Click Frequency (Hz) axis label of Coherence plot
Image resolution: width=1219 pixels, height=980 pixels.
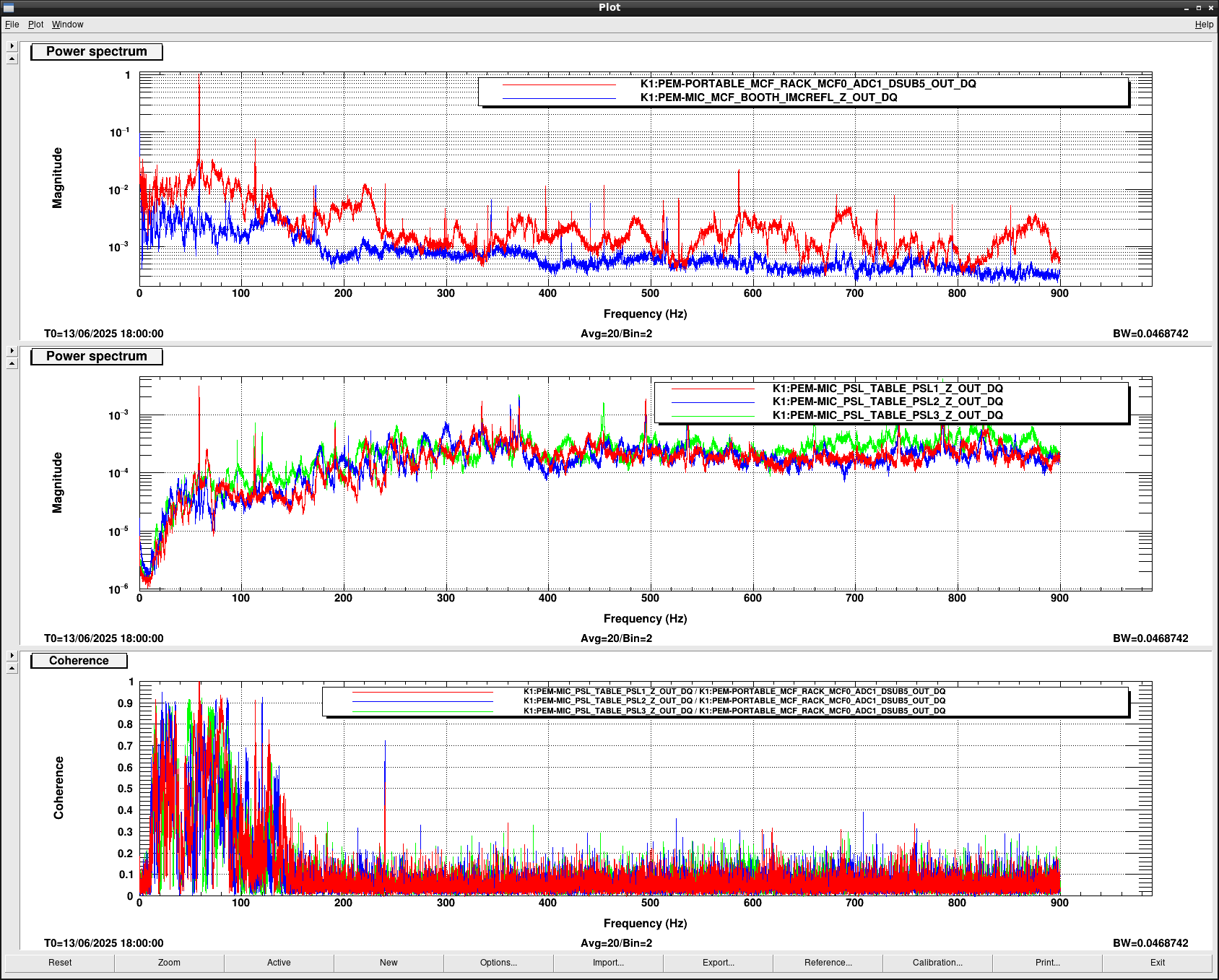click(645, 924)
